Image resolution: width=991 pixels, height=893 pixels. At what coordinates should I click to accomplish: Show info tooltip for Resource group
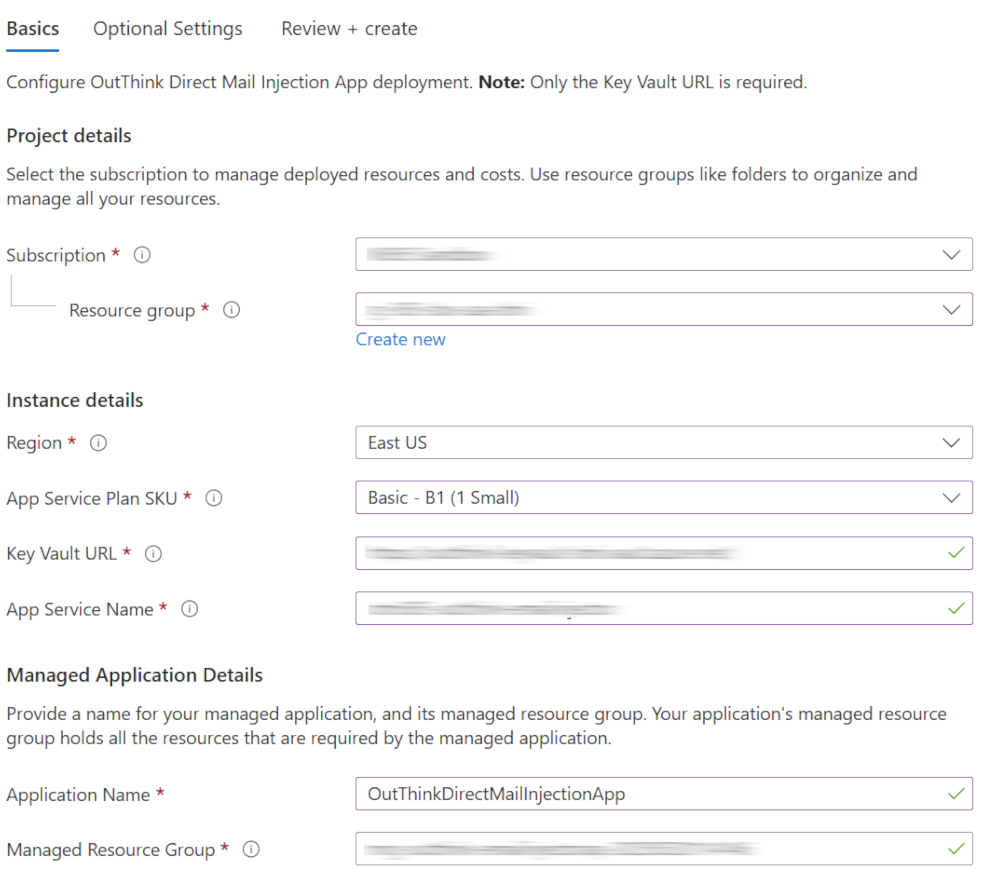coord(231,310)
